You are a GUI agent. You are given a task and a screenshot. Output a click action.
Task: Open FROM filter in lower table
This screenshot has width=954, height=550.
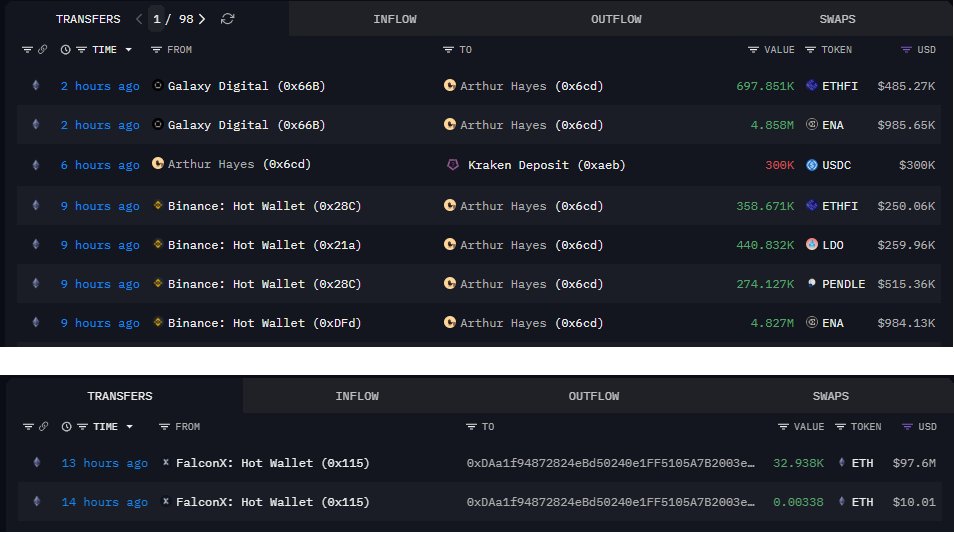coord(164,427)
